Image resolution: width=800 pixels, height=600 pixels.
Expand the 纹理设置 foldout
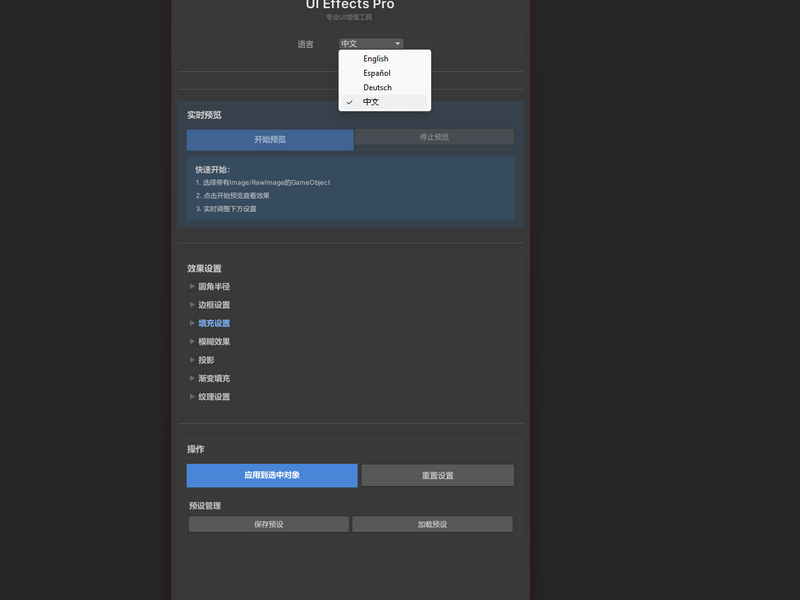point(237,397)
